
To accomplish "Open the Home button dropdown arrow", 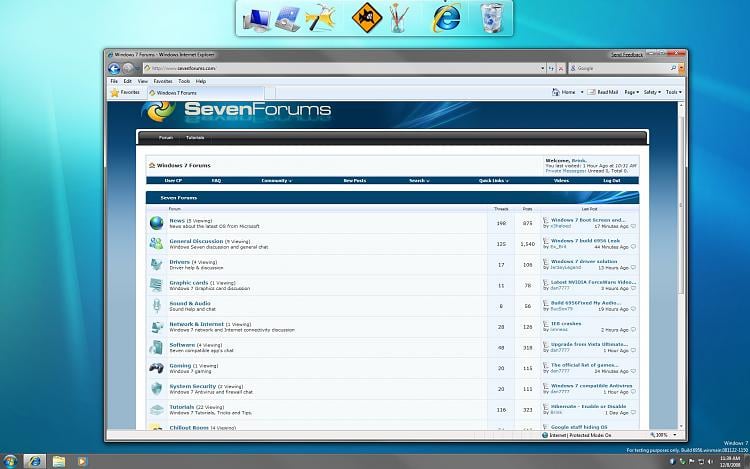I will [x=582, y=92].
